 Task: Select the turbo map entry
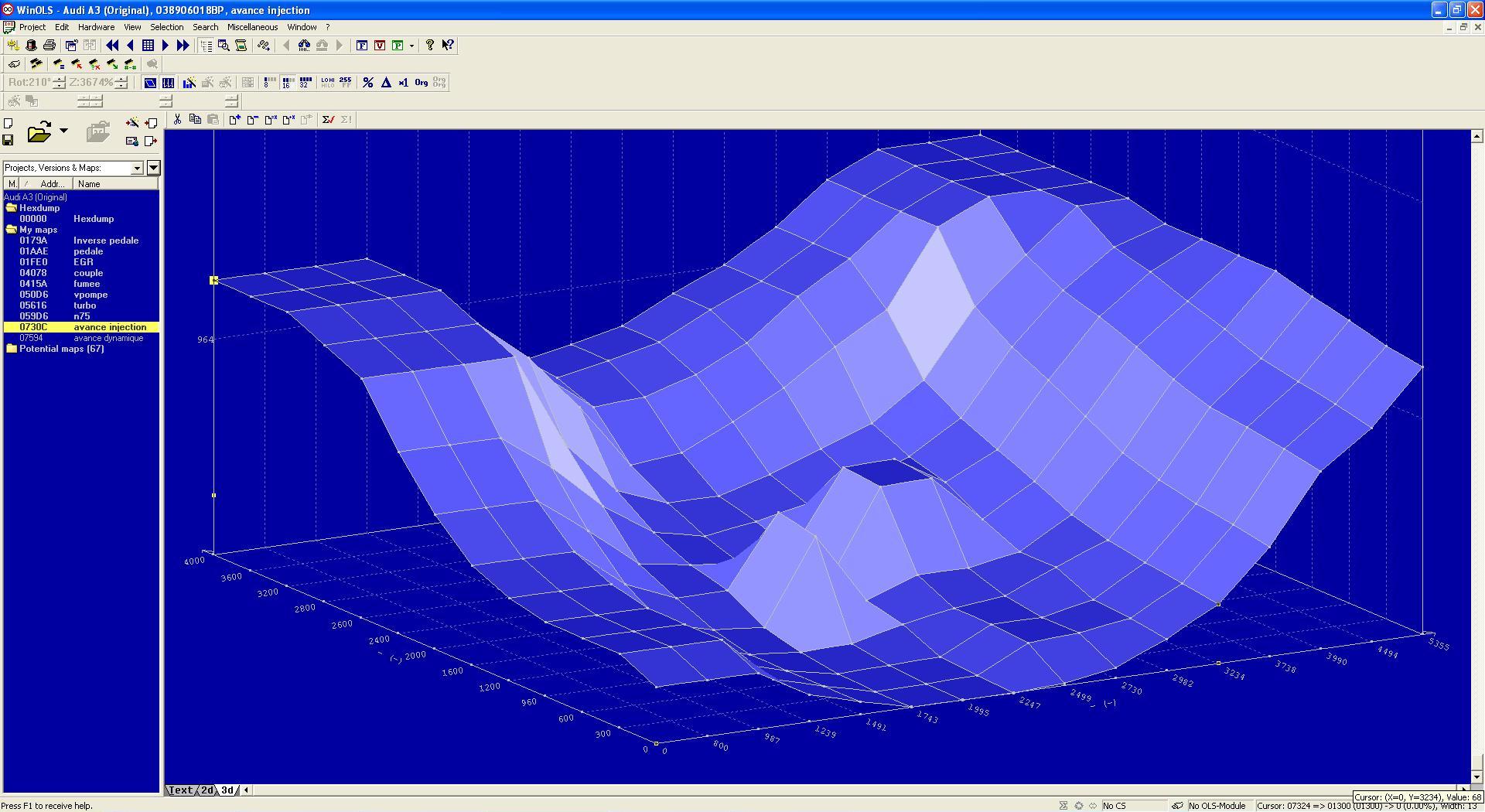[x=84, y=305]
